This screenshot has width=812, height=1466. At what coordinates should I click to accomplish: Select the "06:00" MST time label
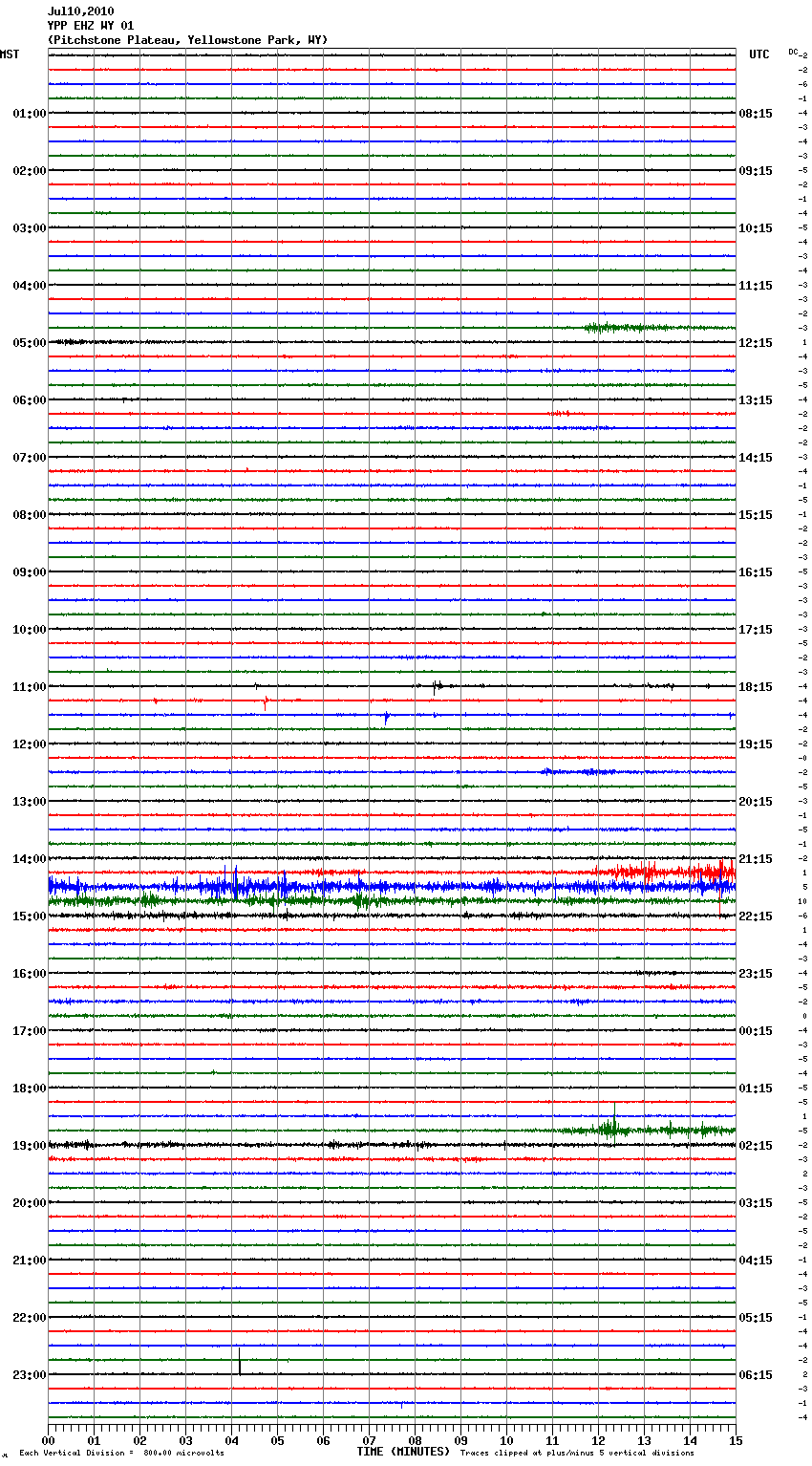29,400
